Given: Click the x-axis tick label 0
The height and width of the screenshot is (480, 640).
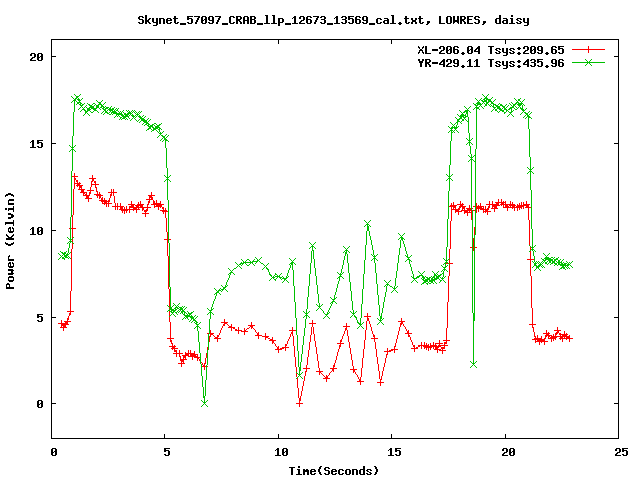Looking at the screenshot, I should [54, 452].
